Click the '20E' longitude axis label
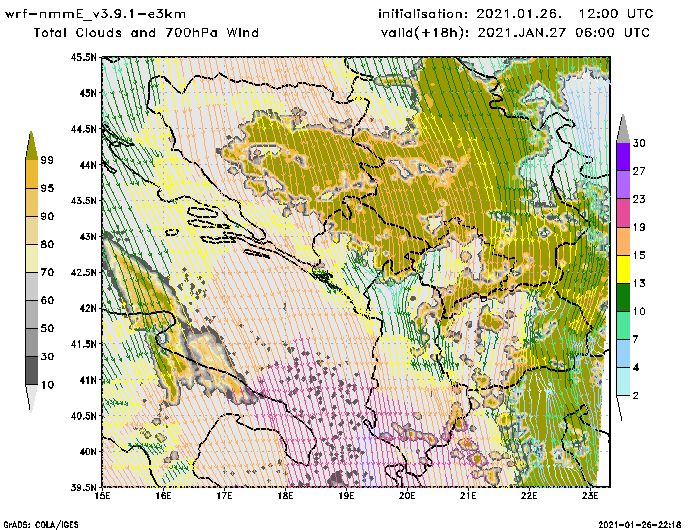 tap(407, 496)
